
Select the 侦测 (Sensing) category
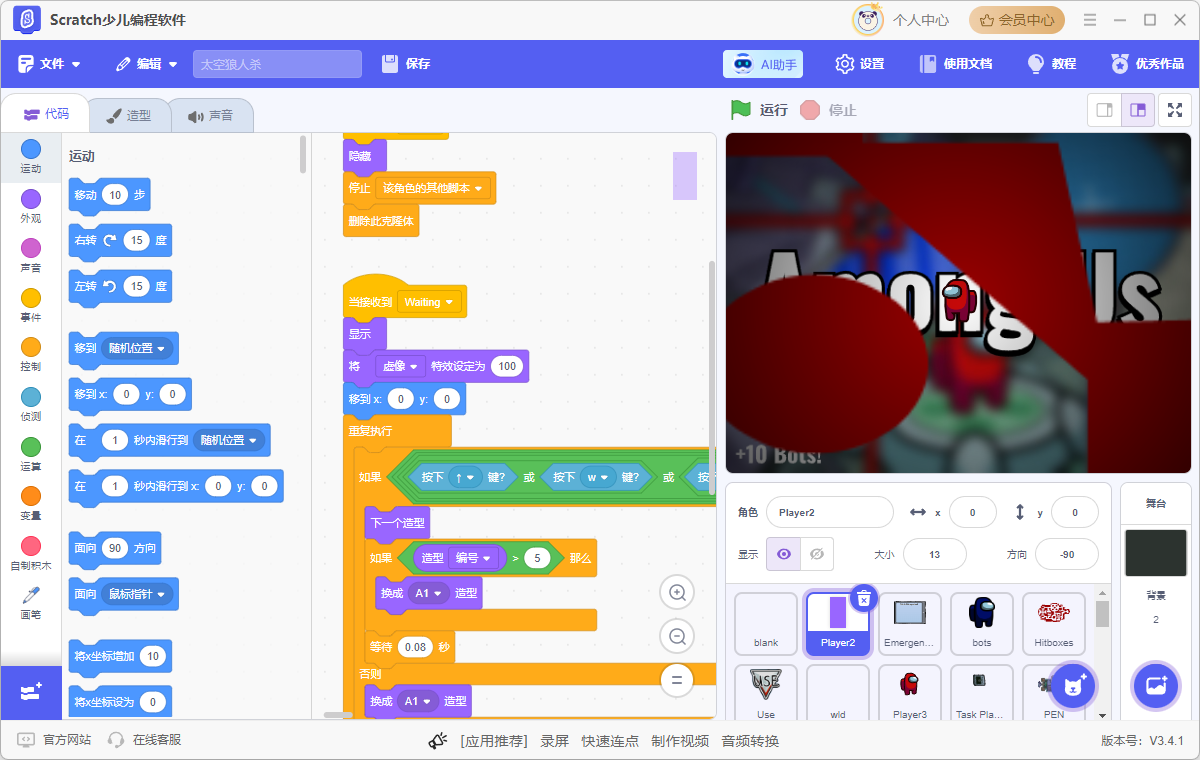click(31, 405)
